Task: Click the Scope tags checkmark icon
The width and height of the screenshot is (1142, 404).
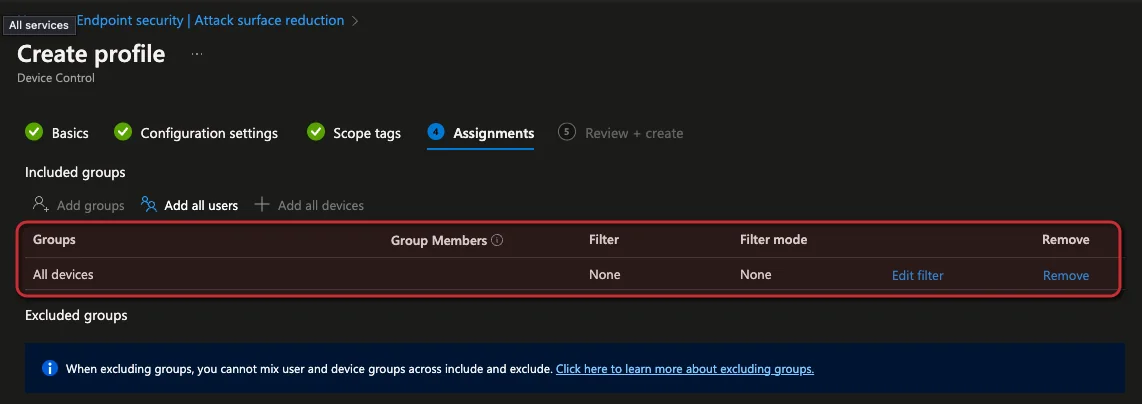Action: coord(315,132)
